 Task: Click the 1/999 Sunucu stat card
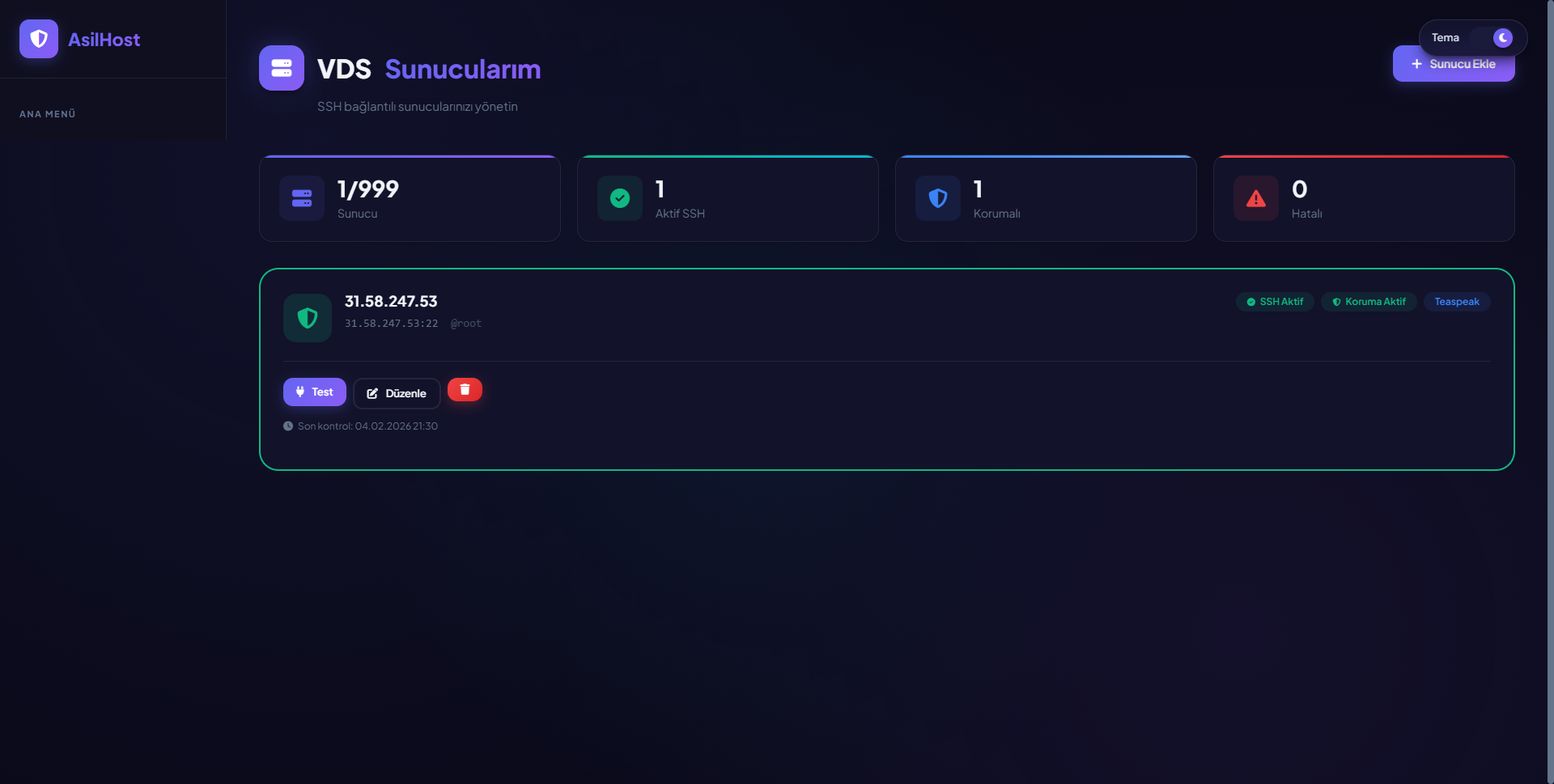(410, 198)
